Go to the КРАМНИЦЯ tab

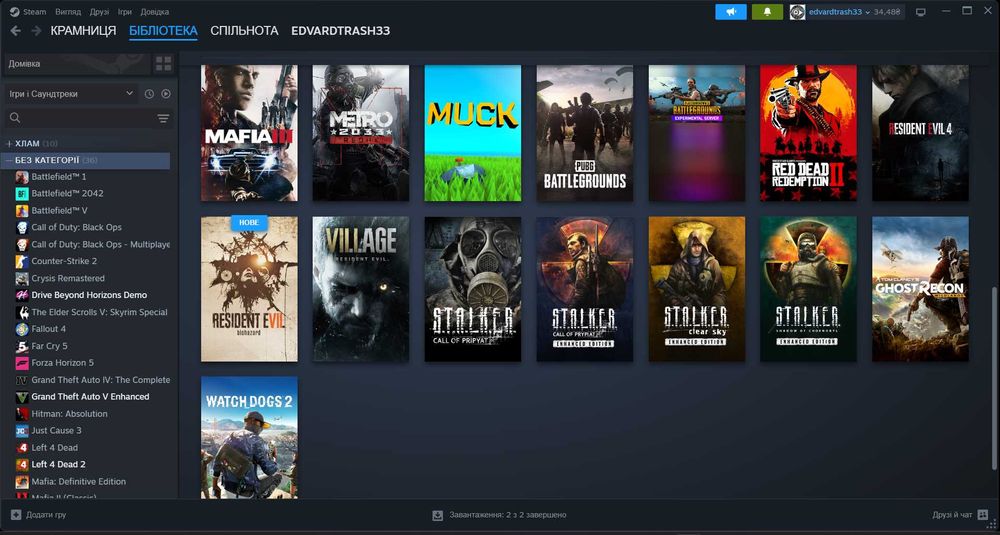[x=84, y=31]
